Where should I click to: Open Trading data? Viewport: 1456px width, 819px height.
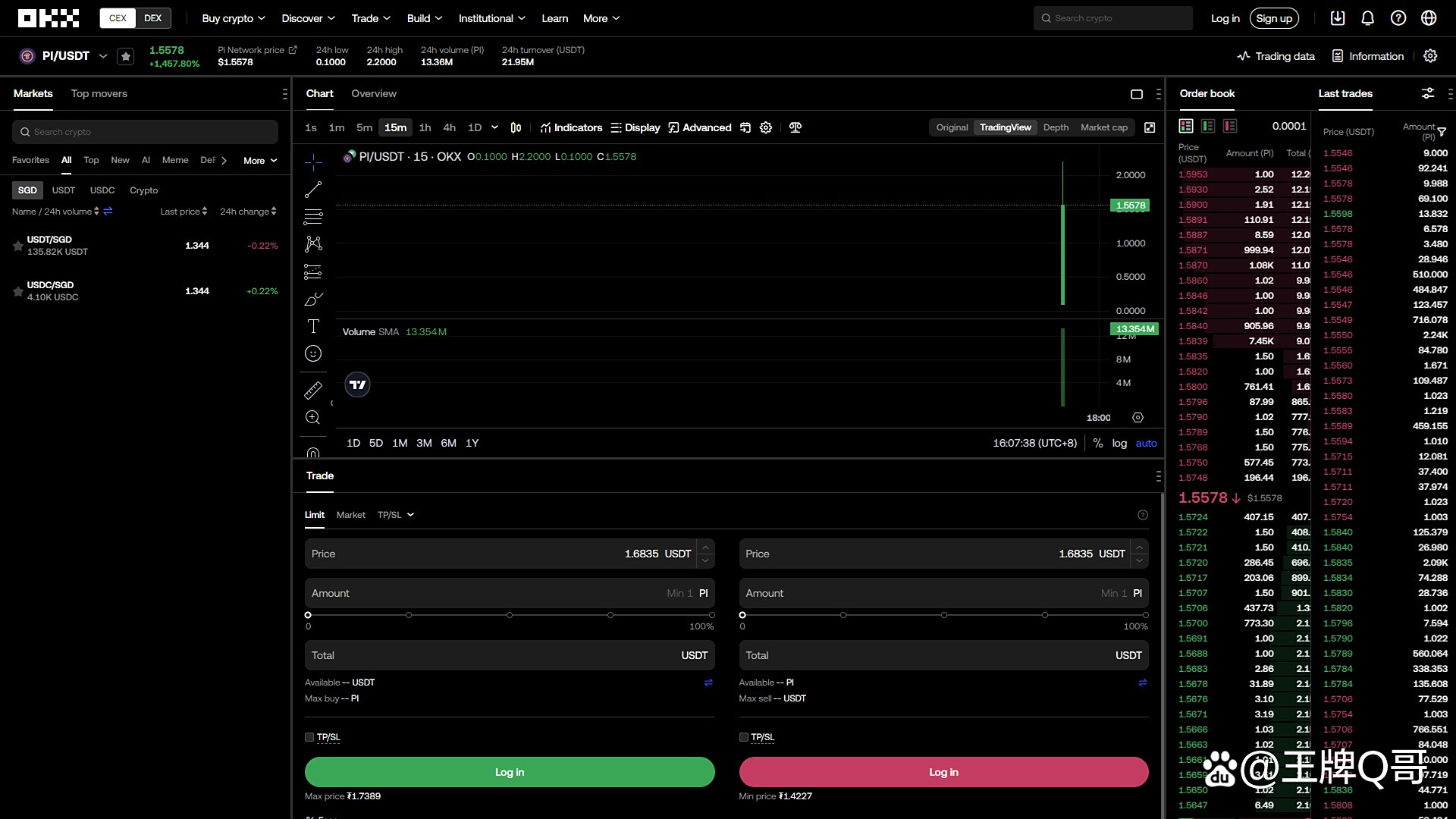pyautogui.click(x=1276, y=56)
